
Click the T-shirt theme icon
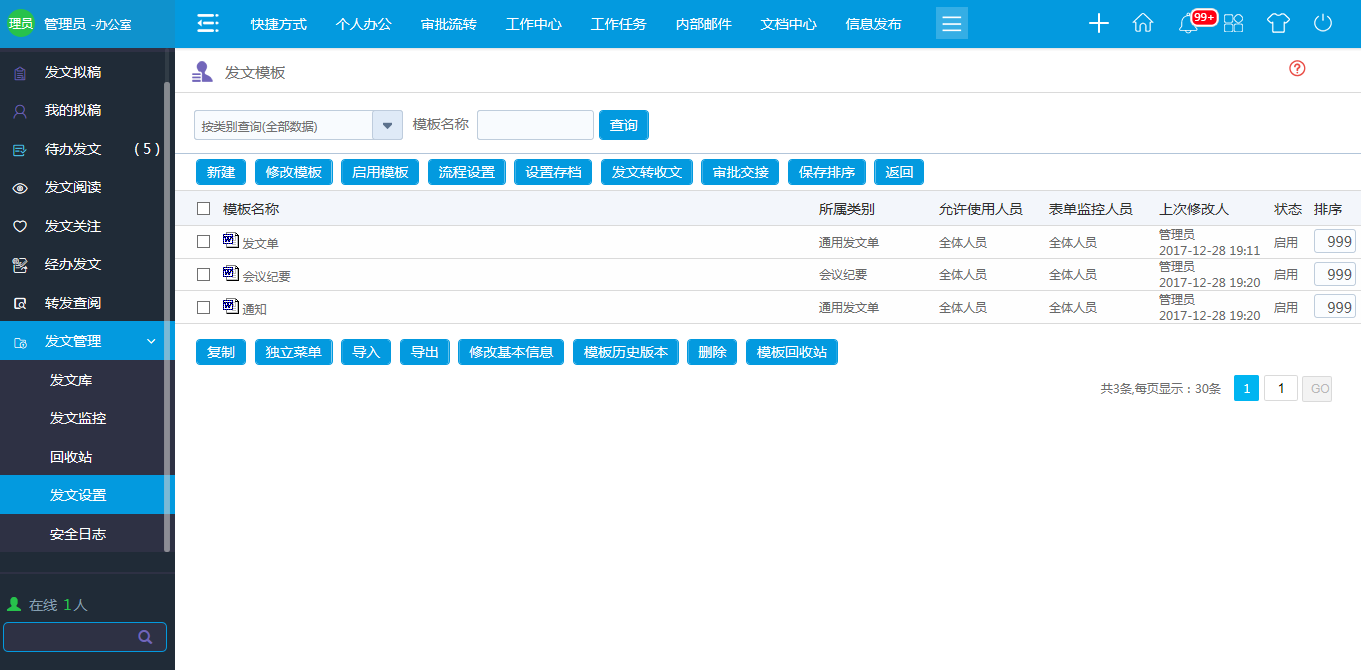pos(1278,22)
